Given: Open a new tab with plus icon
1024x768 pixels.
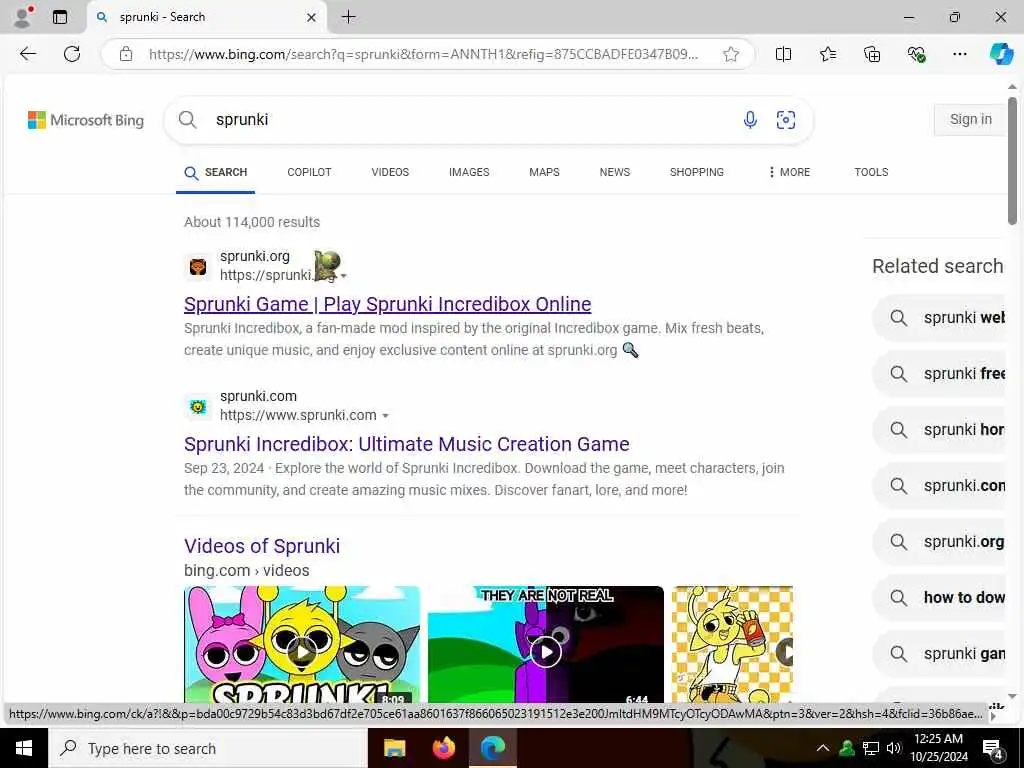Looking at the screenshot, I should coord(349,17).
